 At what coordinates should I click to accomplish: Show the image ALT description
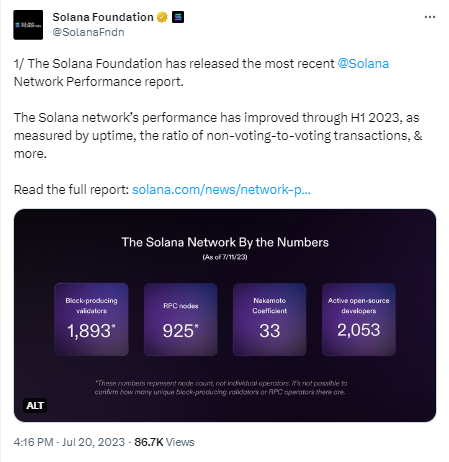pyautogui.click(x=35, y=405)
